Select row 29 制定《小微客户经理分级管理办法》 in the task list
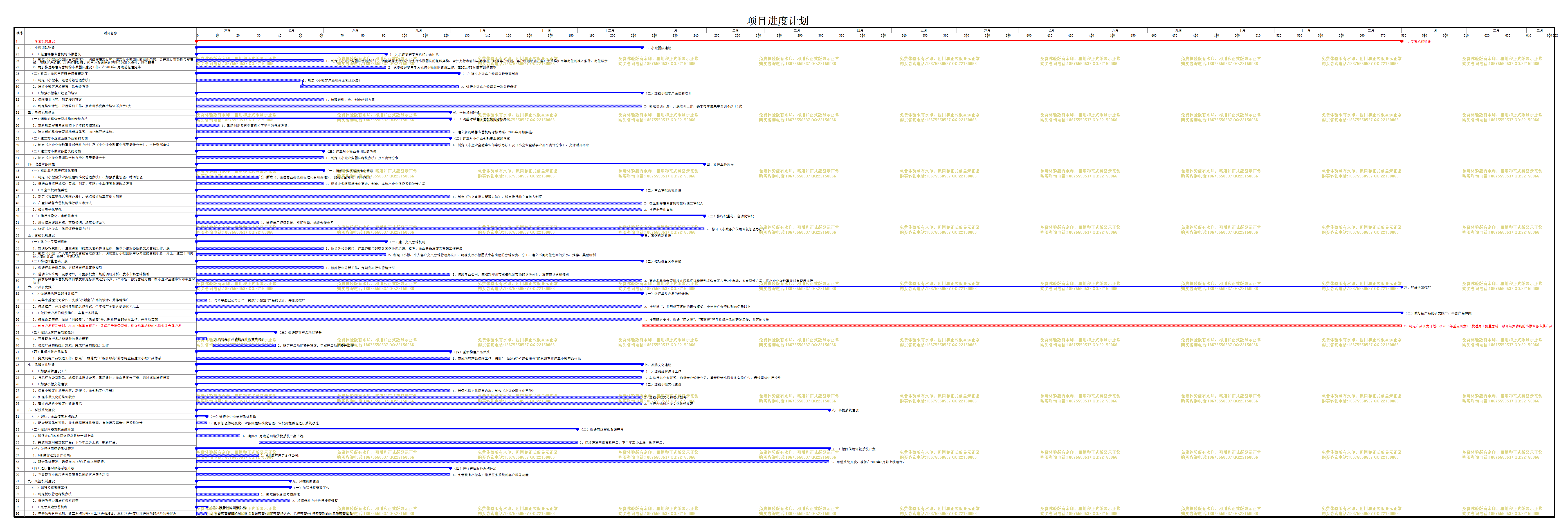This screenshot has width=1568, height=518. [x=105, y=80]
